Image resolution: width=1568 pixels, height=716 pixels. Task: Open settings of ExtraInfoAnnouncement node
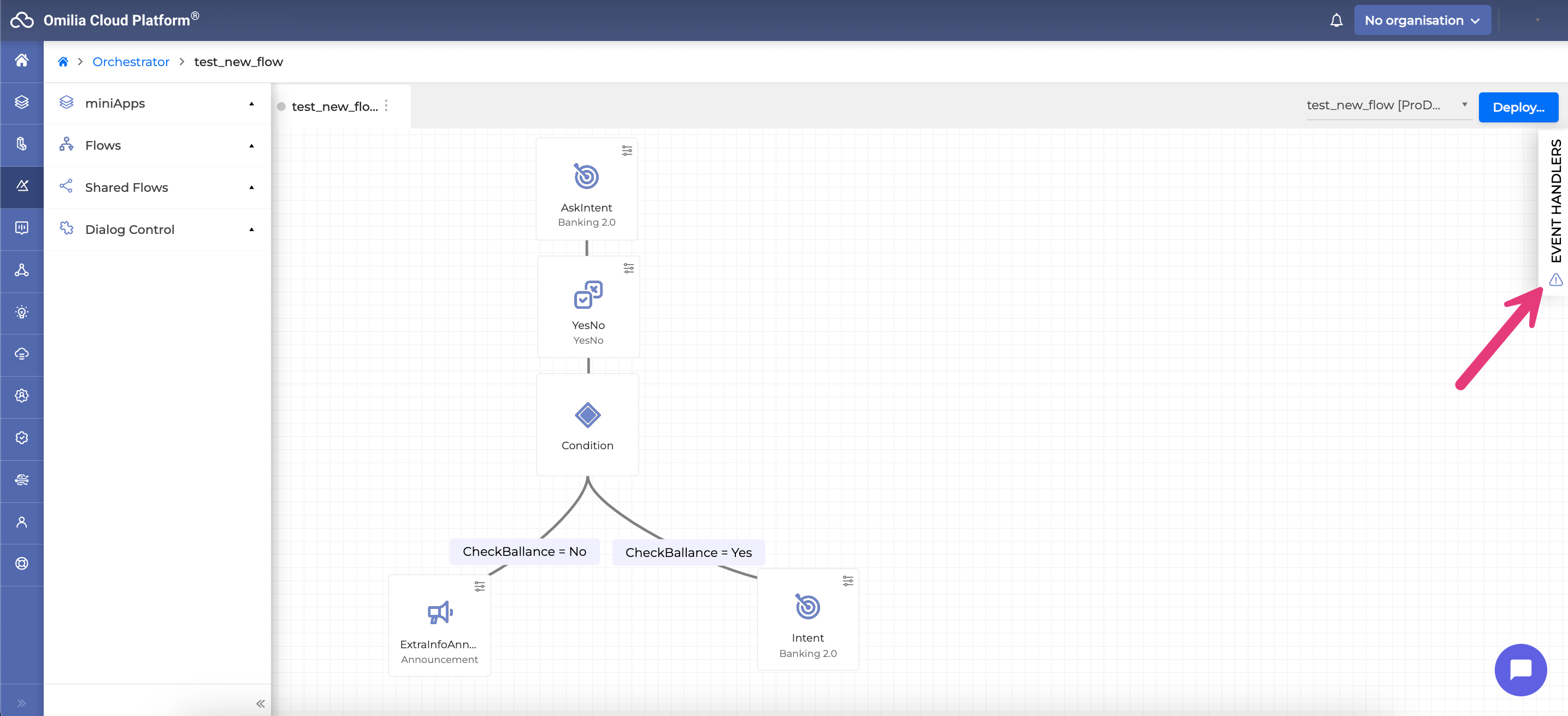tap(480, 586)
